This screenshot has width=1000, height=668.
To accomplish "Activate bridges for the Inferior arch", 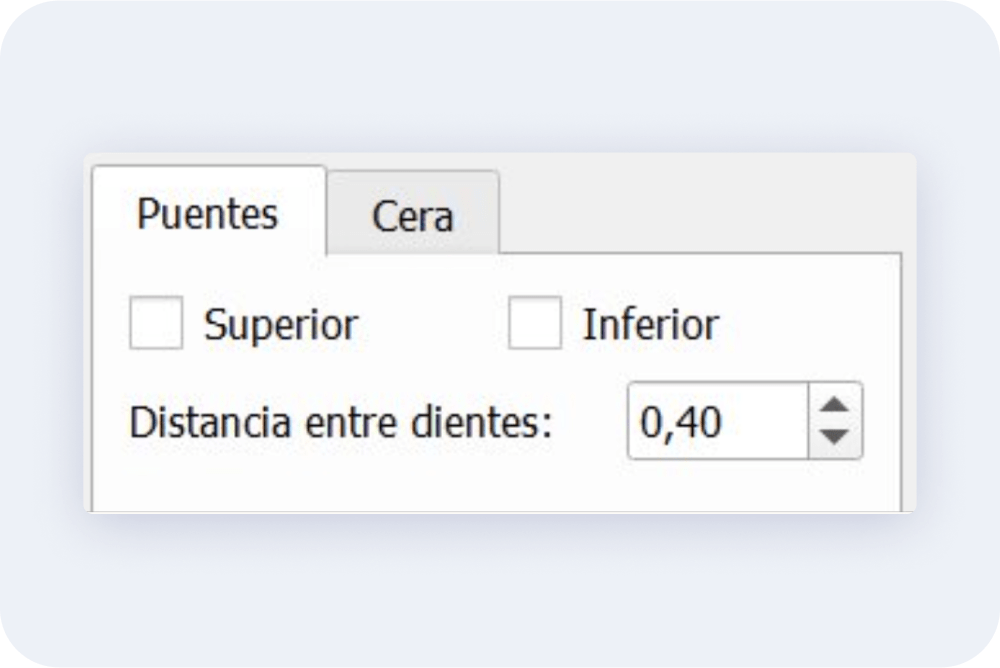I will 535,323.
